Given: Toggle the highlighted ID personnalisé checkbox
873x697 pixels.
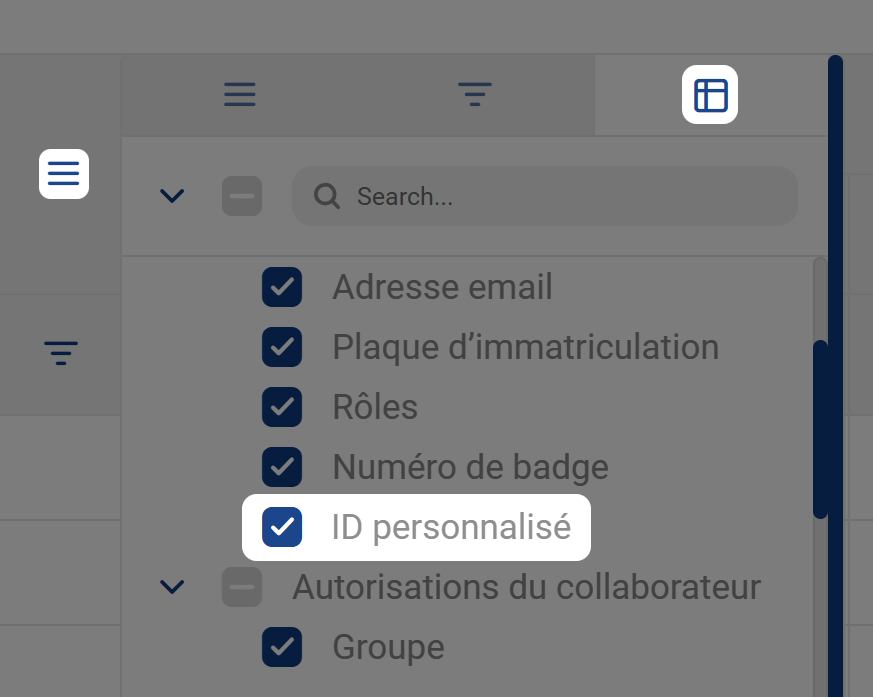Looking at the screenshot, I should point(281,527).
